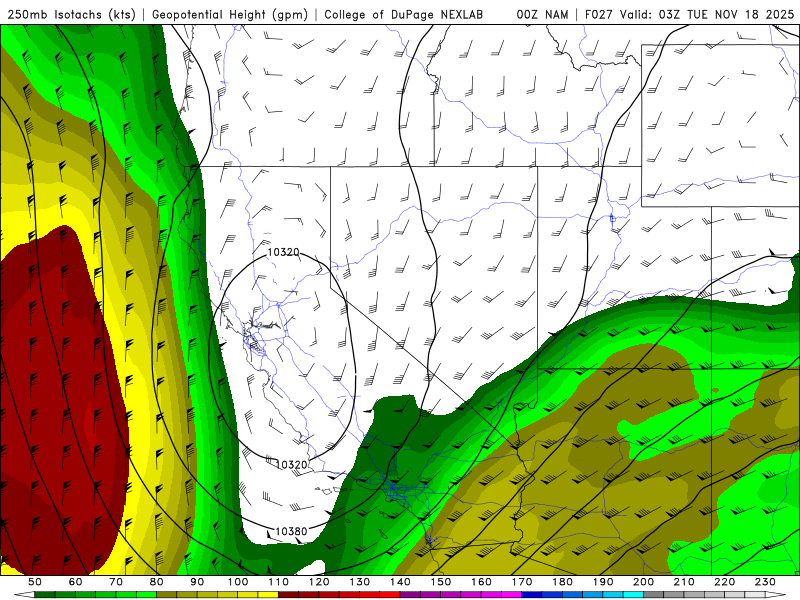
Task: Click the 130 kts label on the color scale
Action: pos(359,582)
